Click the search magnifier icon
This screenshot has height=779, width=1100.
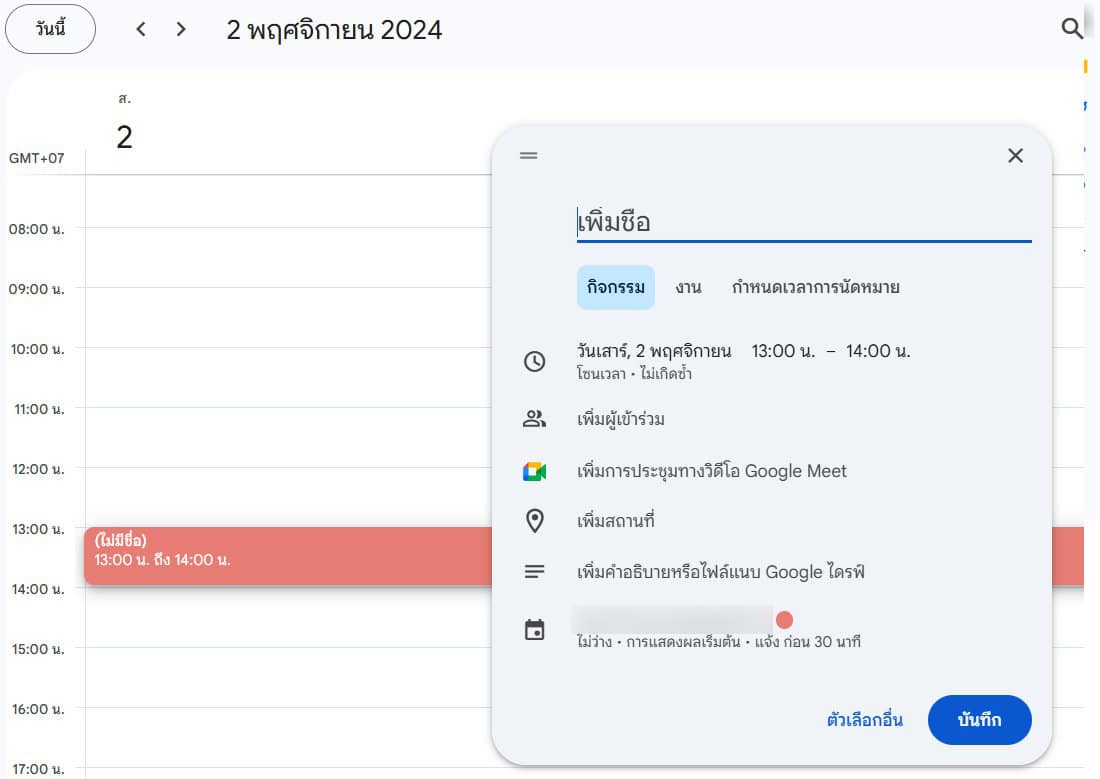click(1071, 29)
